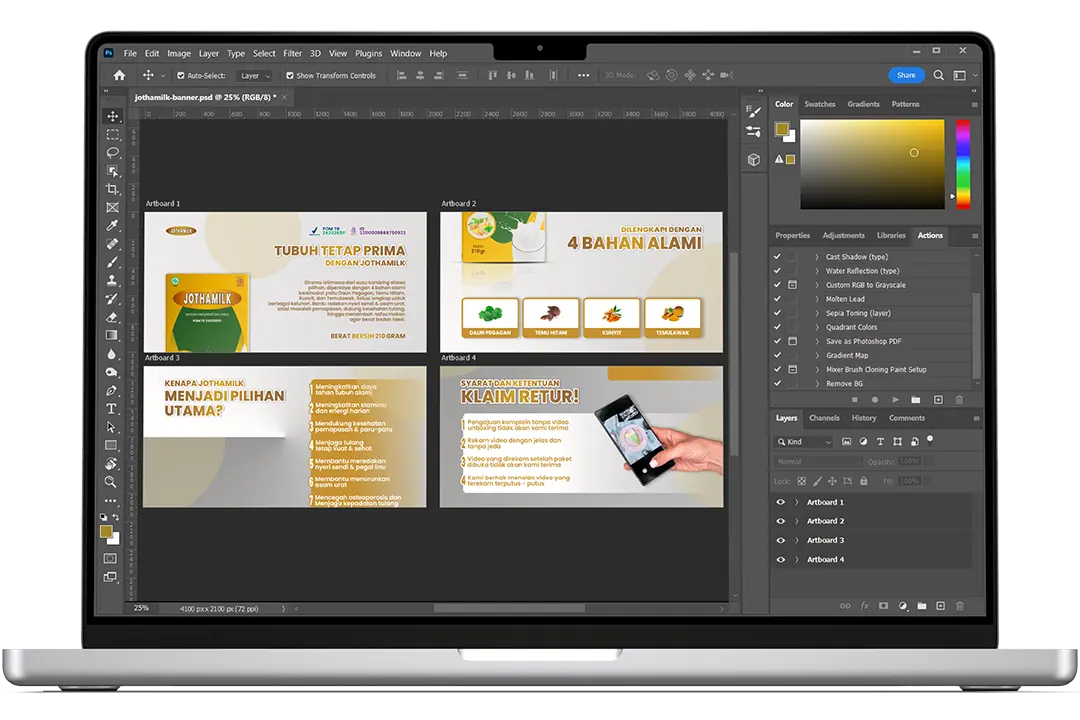Screen dimensions: 1080x720
Task: Select the Pen tool
Action: tap(112, 390)
